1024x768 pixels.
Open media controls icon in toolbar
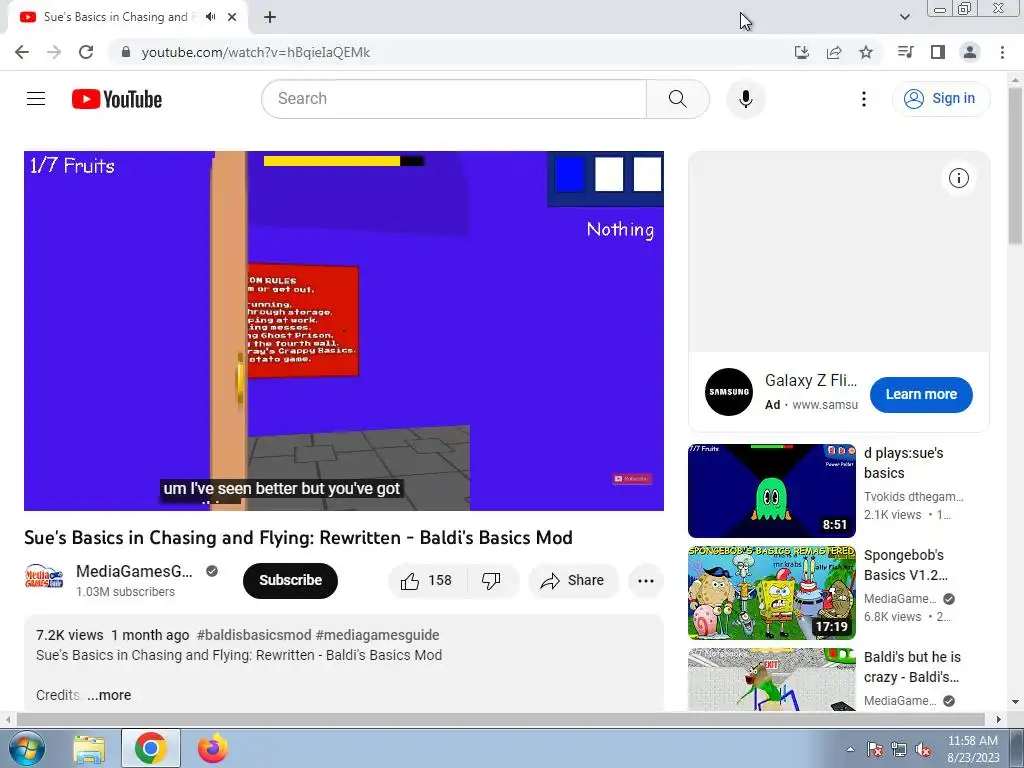(x=905, y=52)
